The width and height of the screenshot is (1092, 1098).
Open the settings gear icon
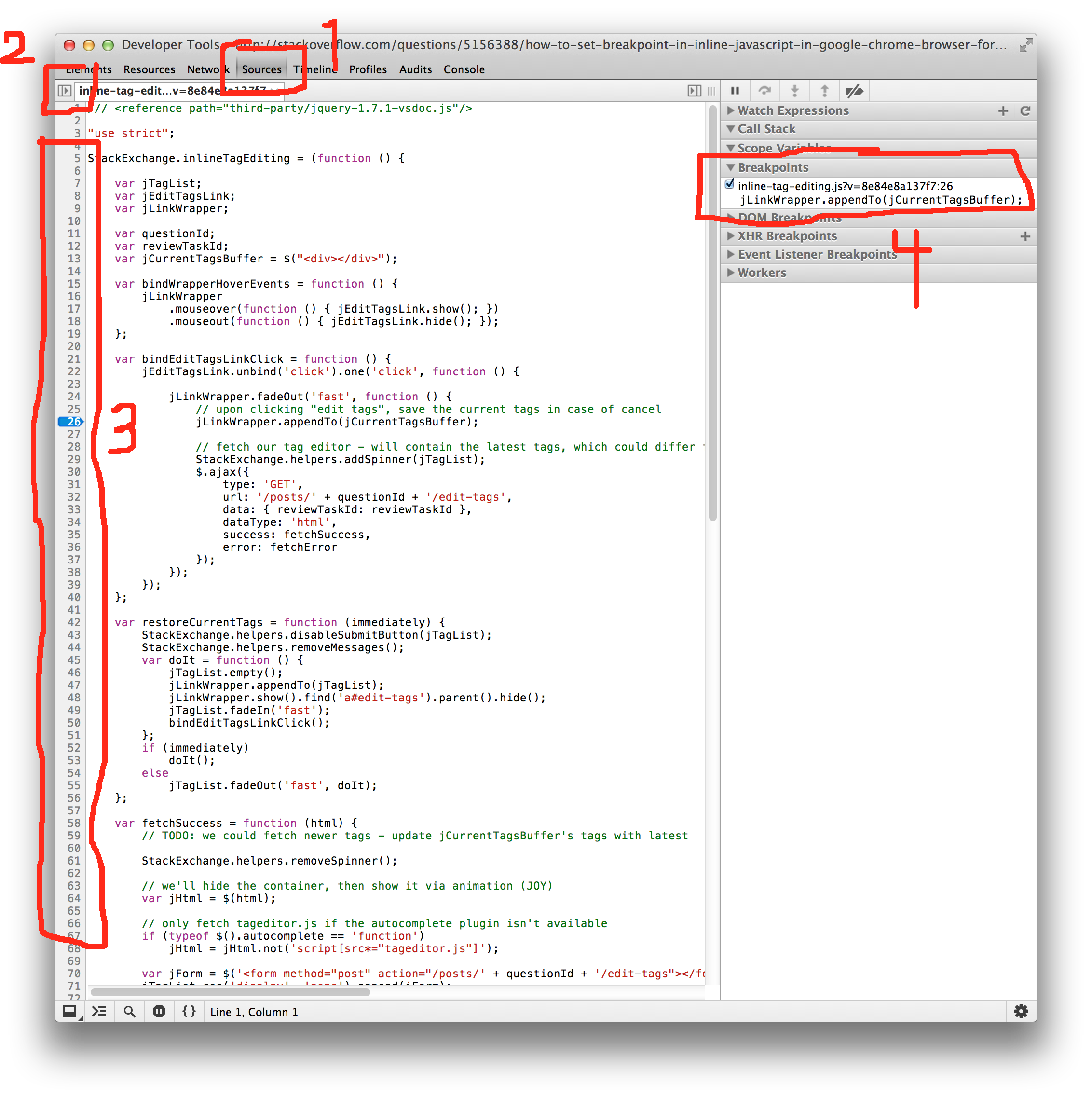(x=1021, y=1012)
